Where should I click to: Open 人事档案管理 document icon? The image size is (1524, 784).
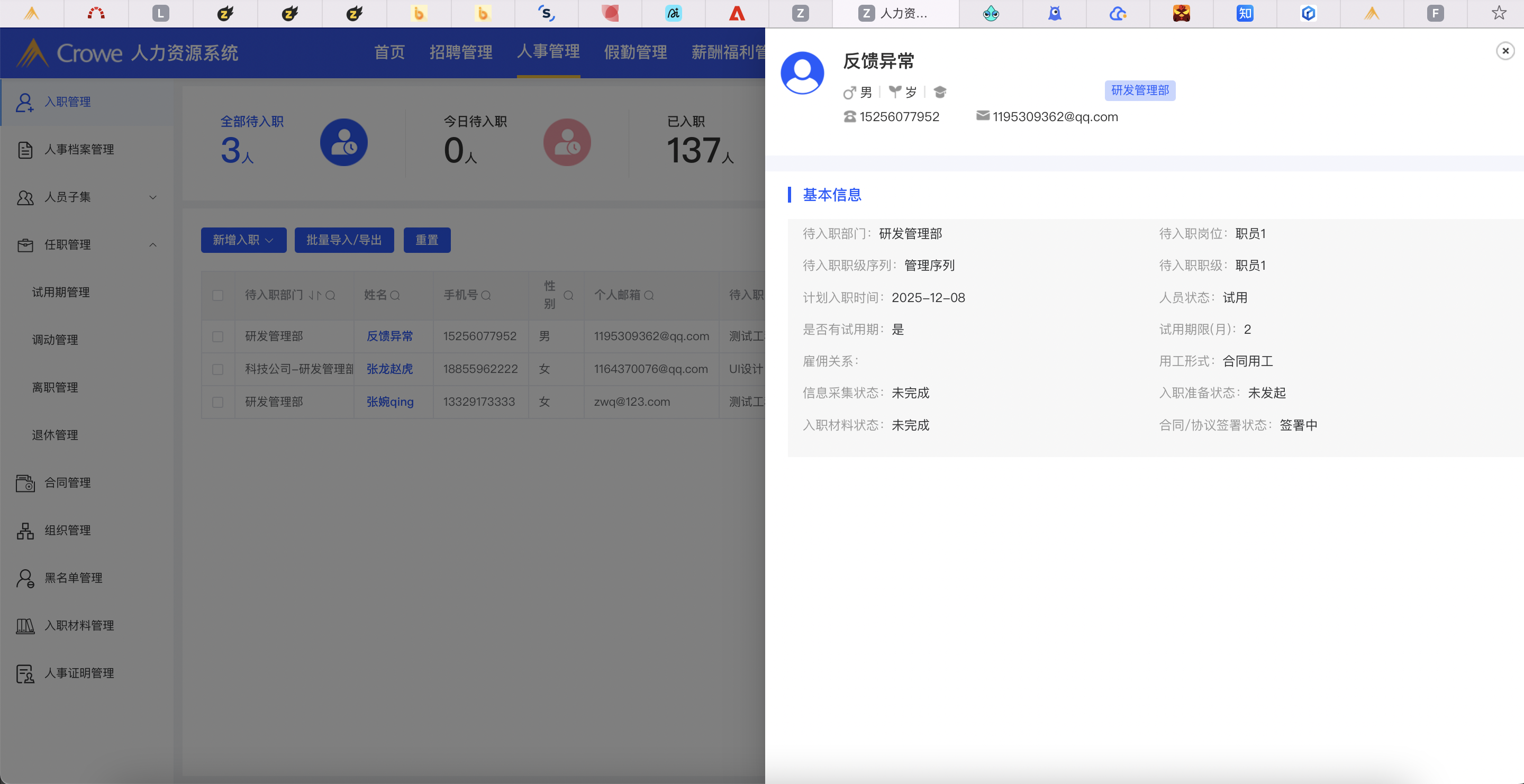coord(25,150)
